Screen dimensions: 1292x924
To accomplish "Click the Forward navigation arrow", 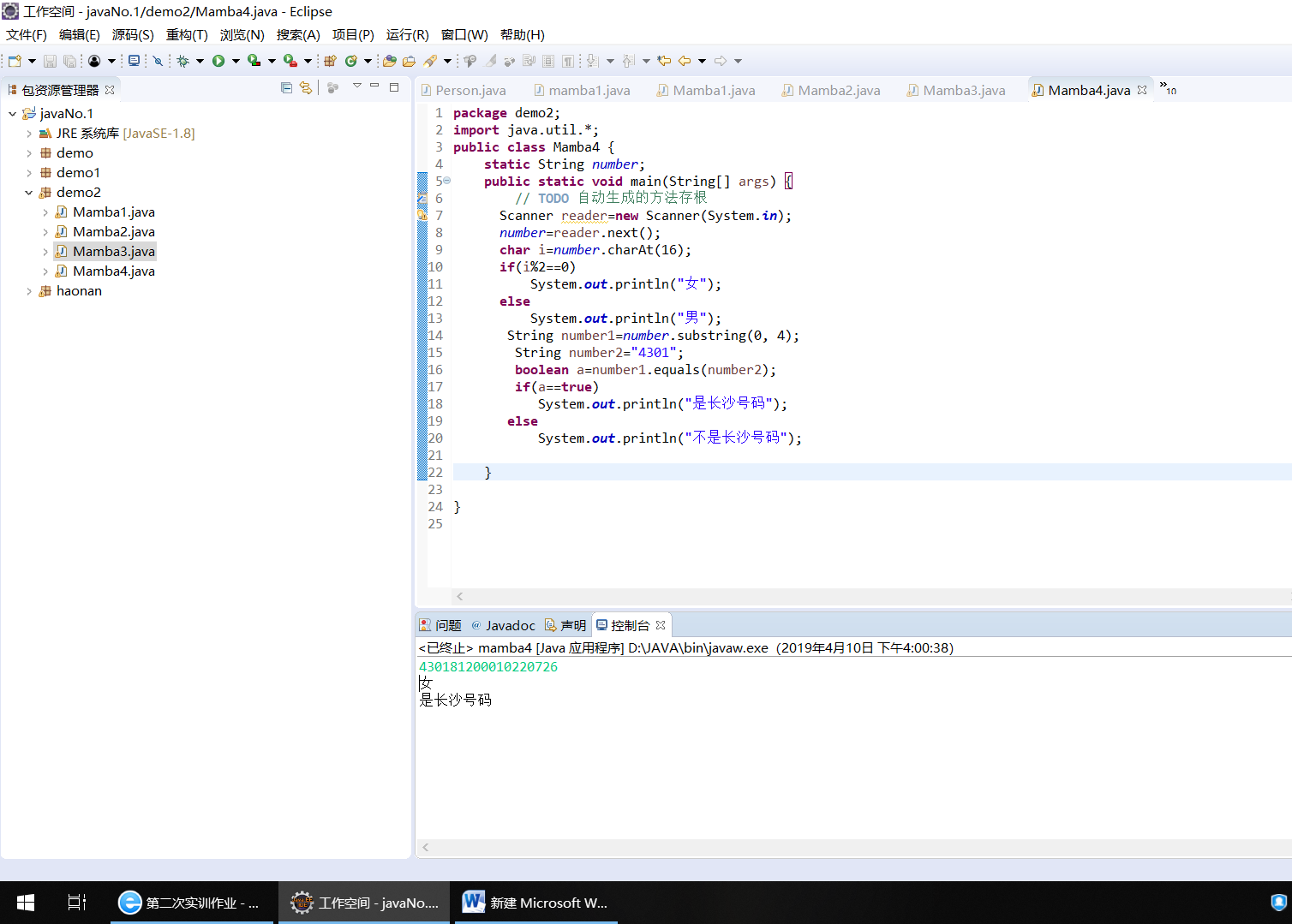I will 721,61.
